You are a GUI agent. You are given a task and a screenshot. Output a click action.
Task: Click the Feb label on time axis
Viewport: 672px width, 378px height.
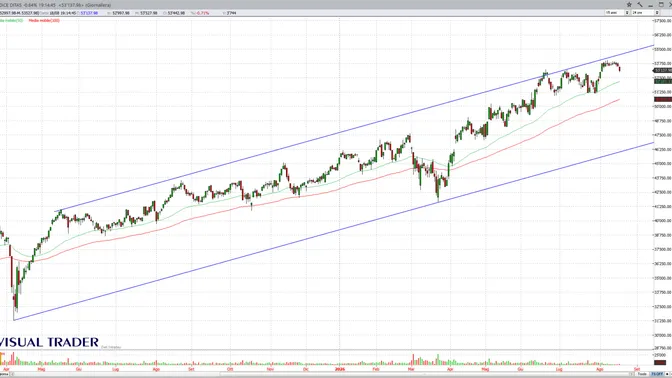click(376, 369)
